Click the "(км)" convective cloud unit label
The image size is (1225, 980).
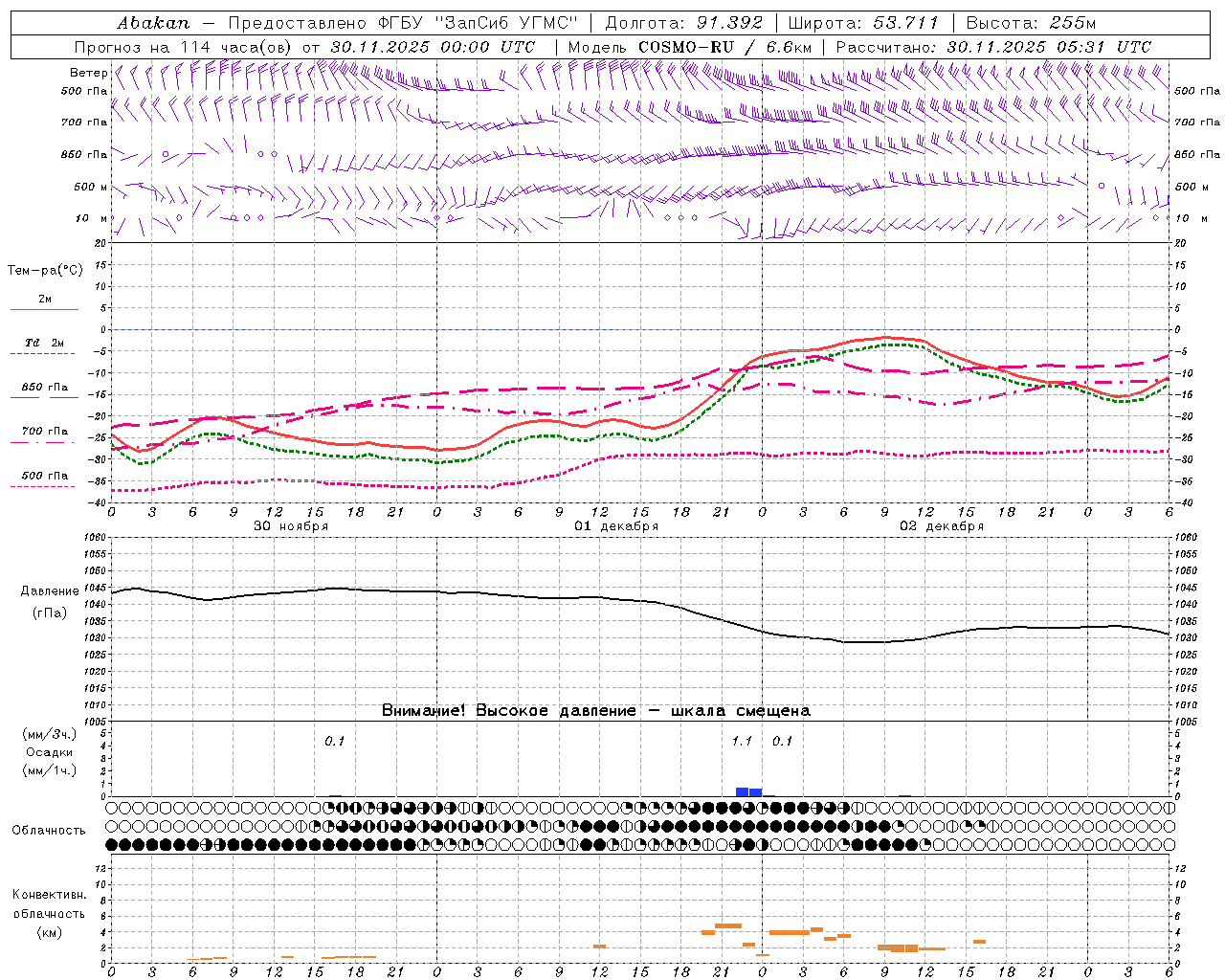[49, 932]
